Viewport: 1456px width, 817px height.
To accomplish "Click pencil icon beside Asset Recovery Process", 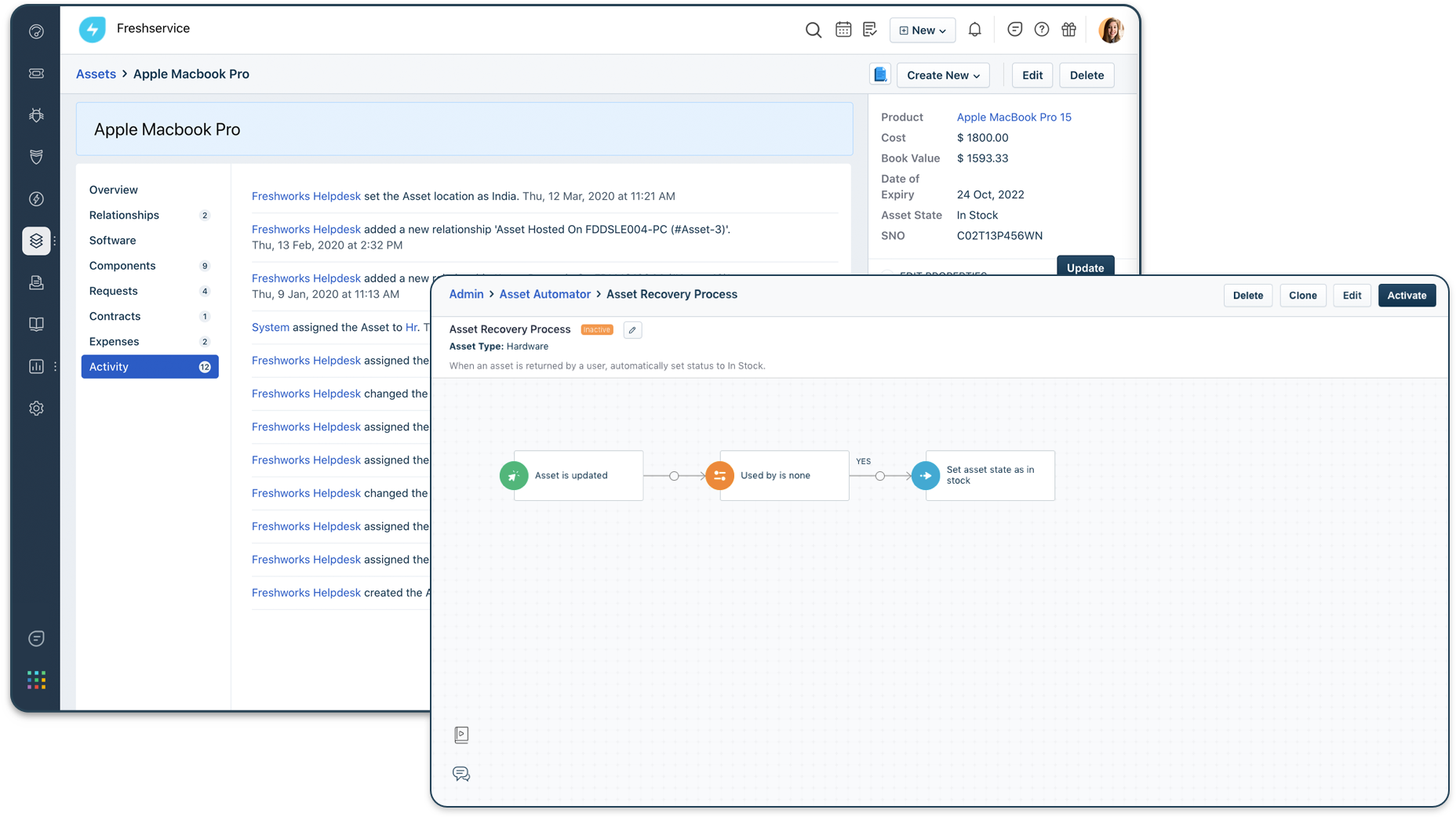I will (632, 330).
